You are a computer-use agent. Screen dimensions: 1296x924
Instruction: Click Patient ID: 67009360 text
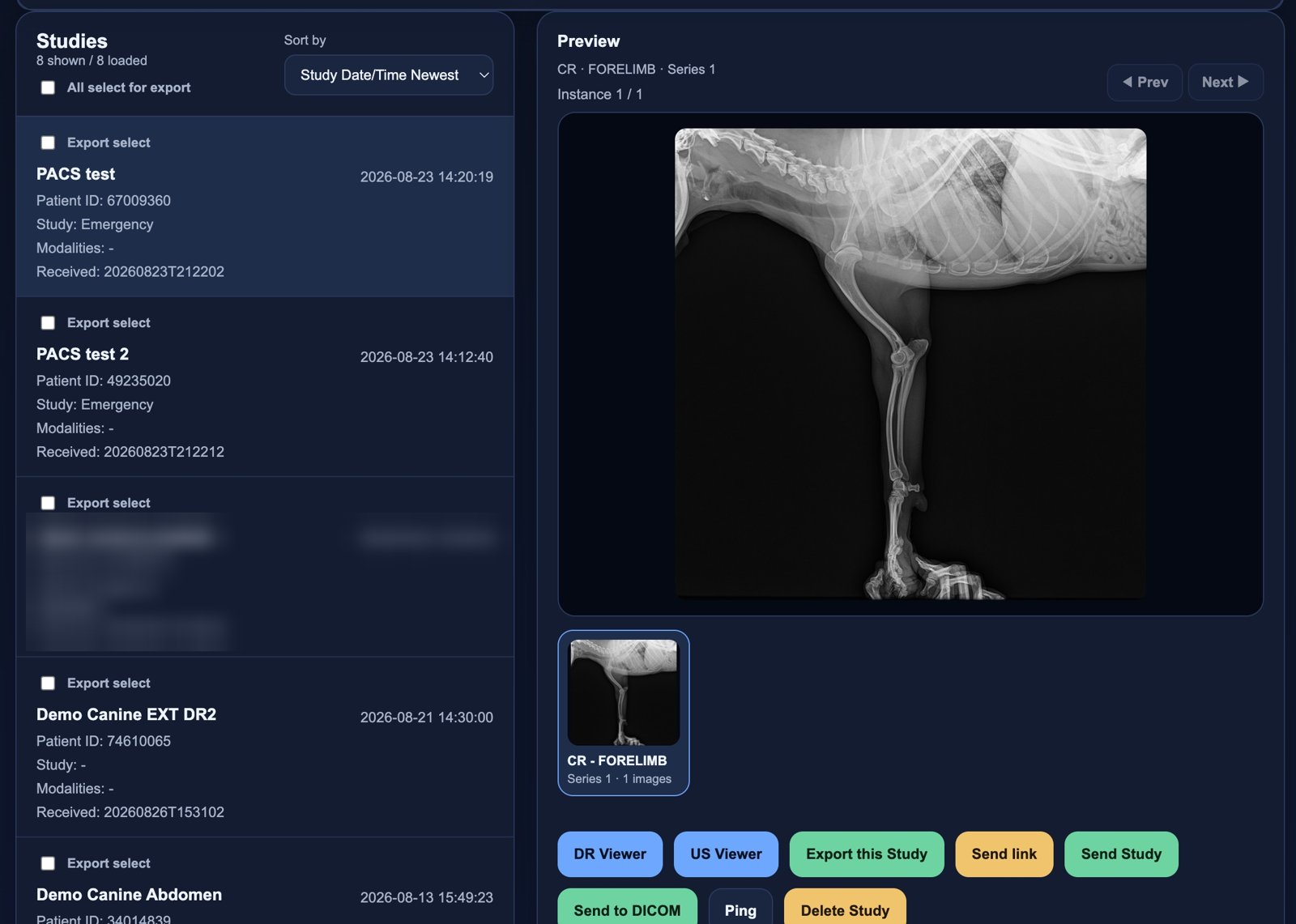tap(104, 201)
